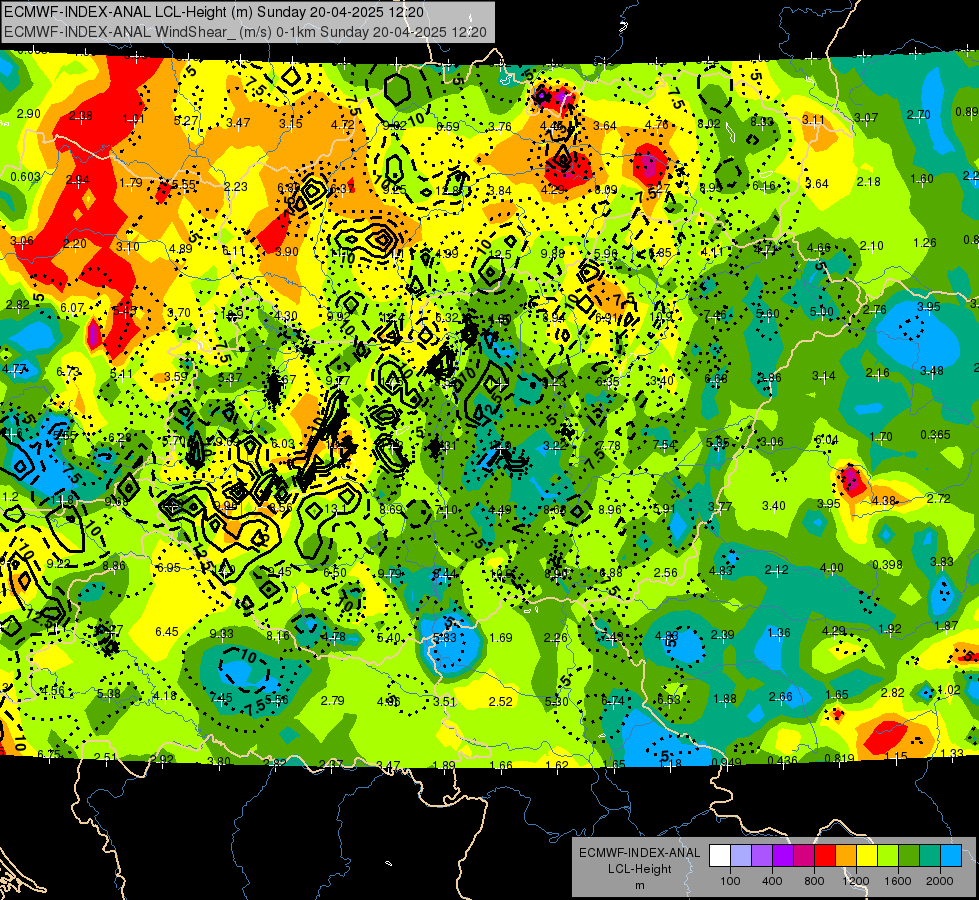Click the 2.66 shear value
This screenshot has height=900, width=979.
coord(780,696)
